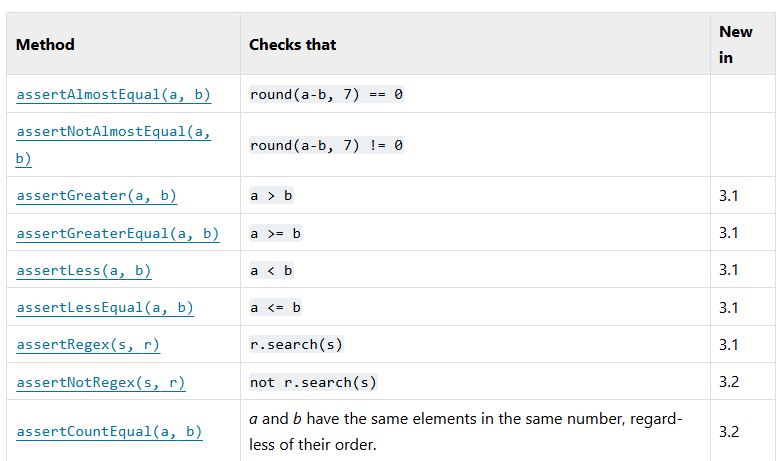Click the "a <= b" code snippet
Screen dimensions: 777x461
(x=275, y=308)
